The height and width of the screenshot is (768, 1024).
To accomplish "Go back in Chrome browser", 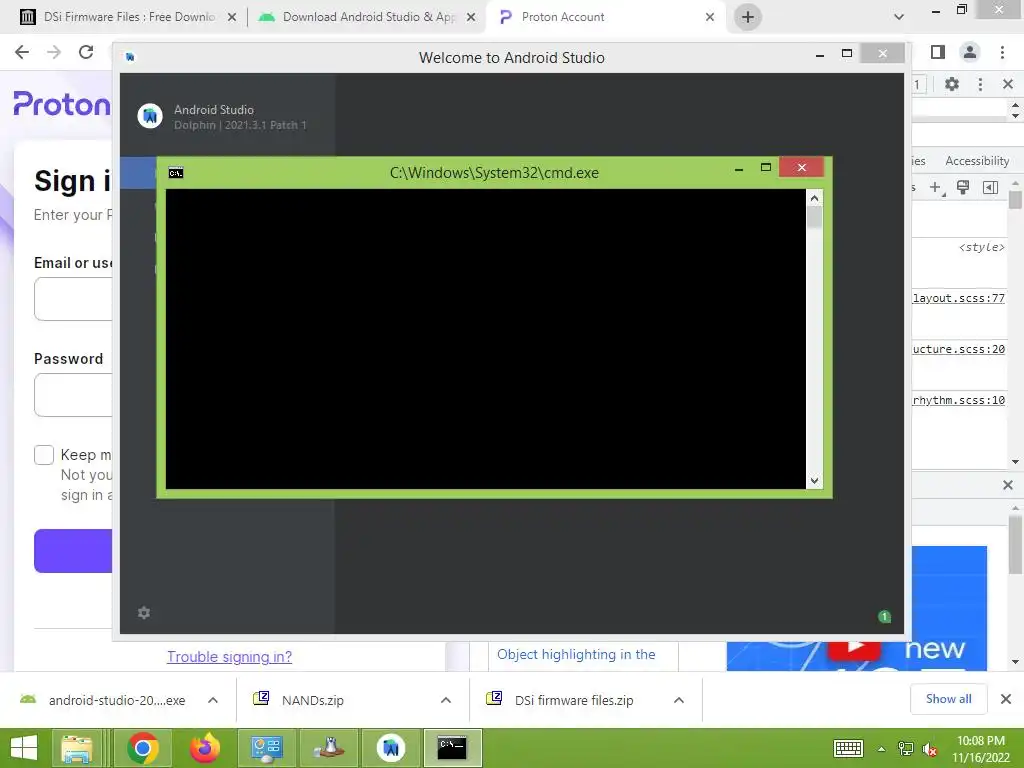I will pos(22,52).
